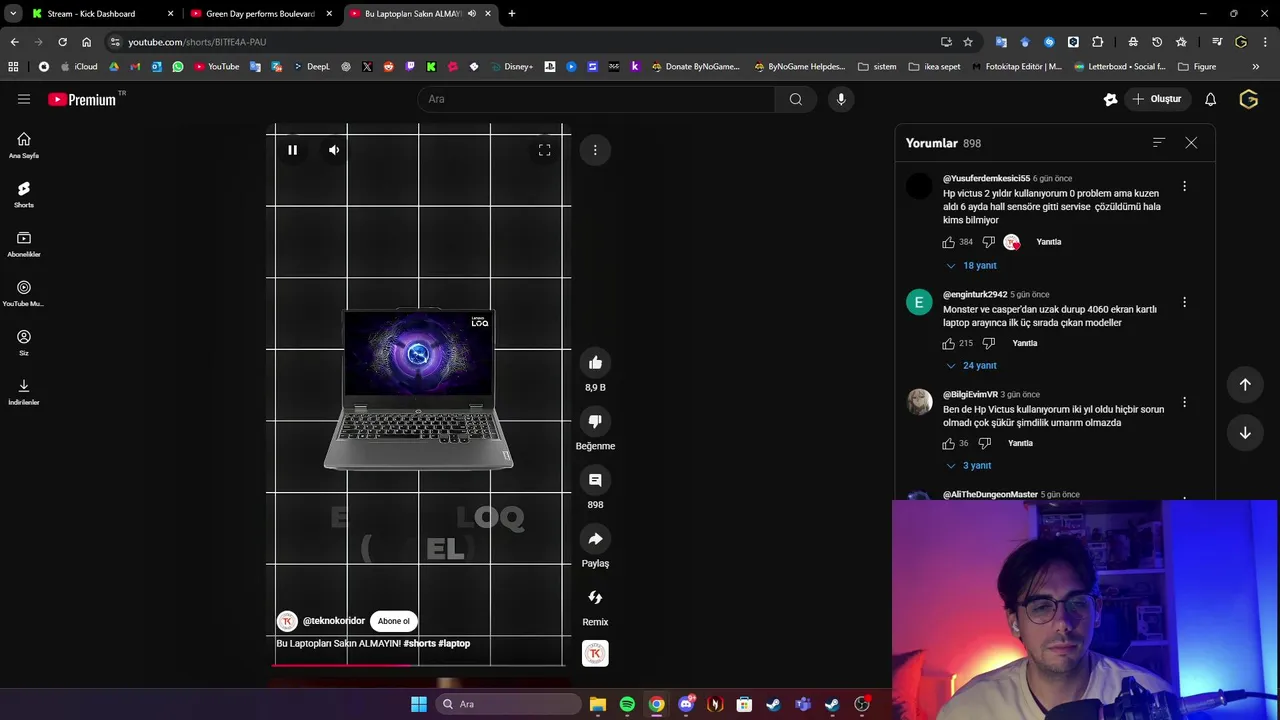Open the @AliTheDungeonMaster commenter profile

(x=990, y=494)
